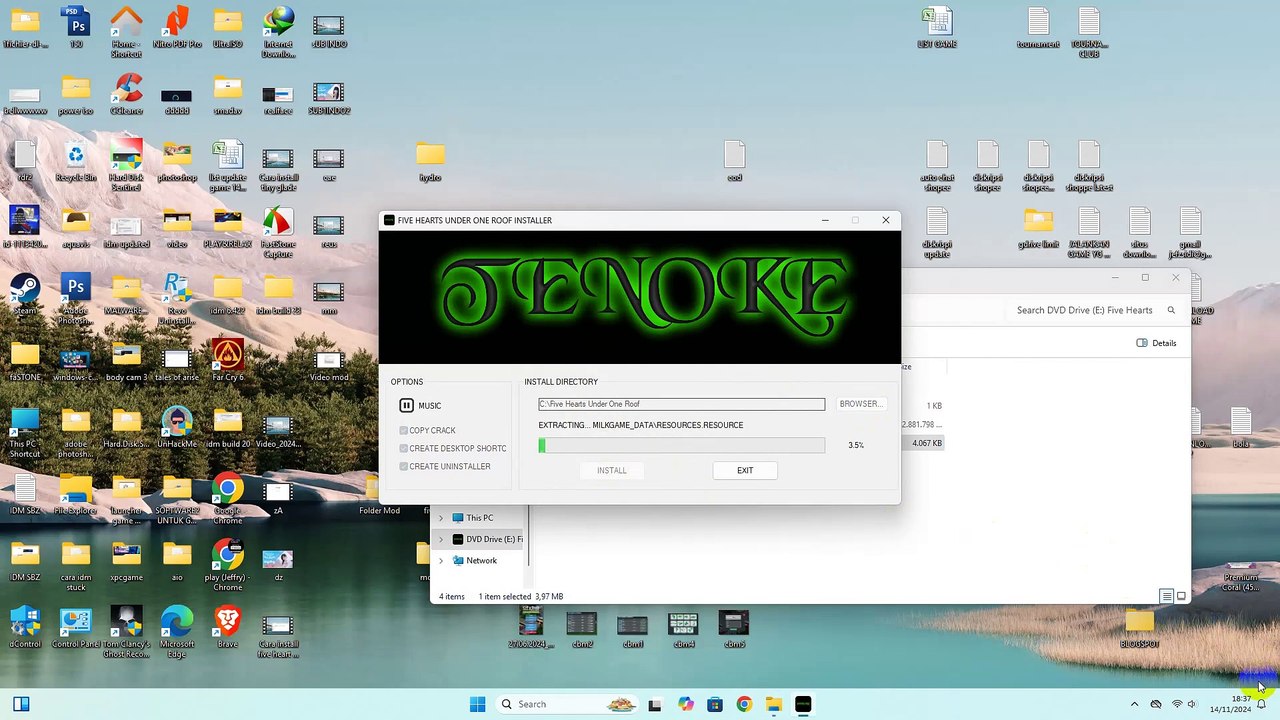Click the green extraction progress bar
The image size is (1280, 720).
[x=681, y=445]
